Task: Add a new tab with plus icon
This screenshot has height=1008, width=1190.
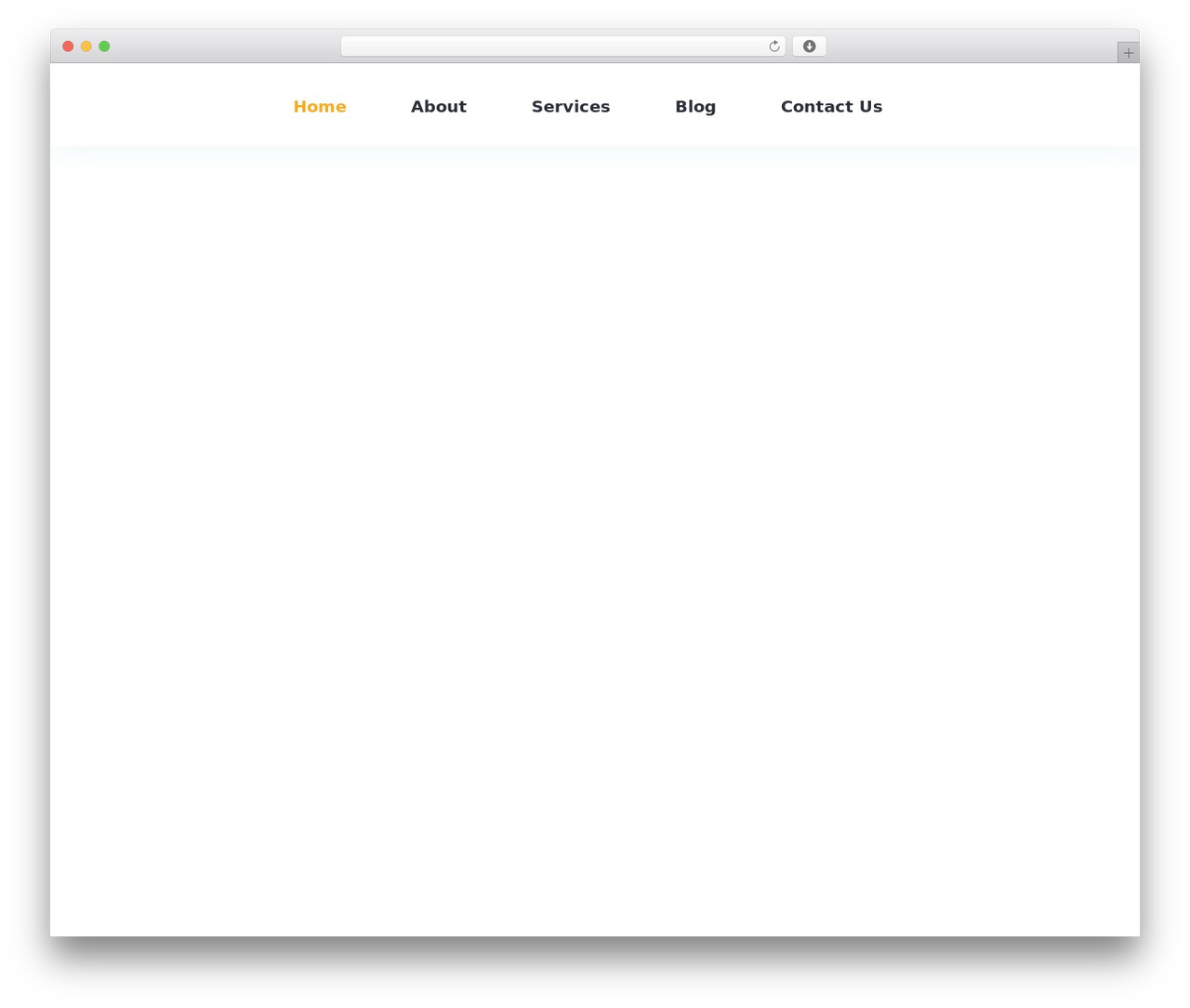Action: pos(1129,53)
